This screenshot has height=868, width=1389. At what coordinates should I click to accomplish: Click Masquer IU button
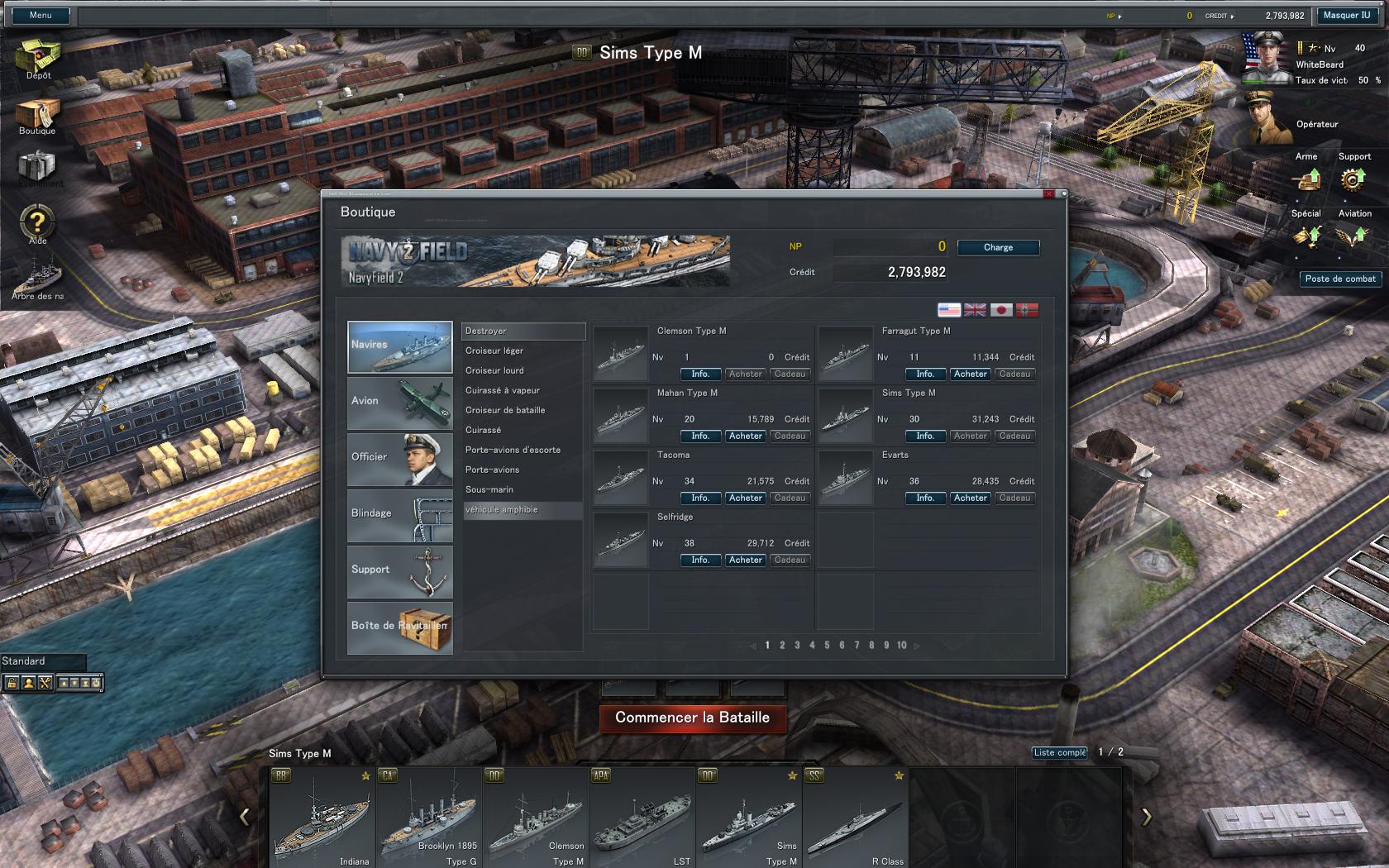pos(1347,16)
